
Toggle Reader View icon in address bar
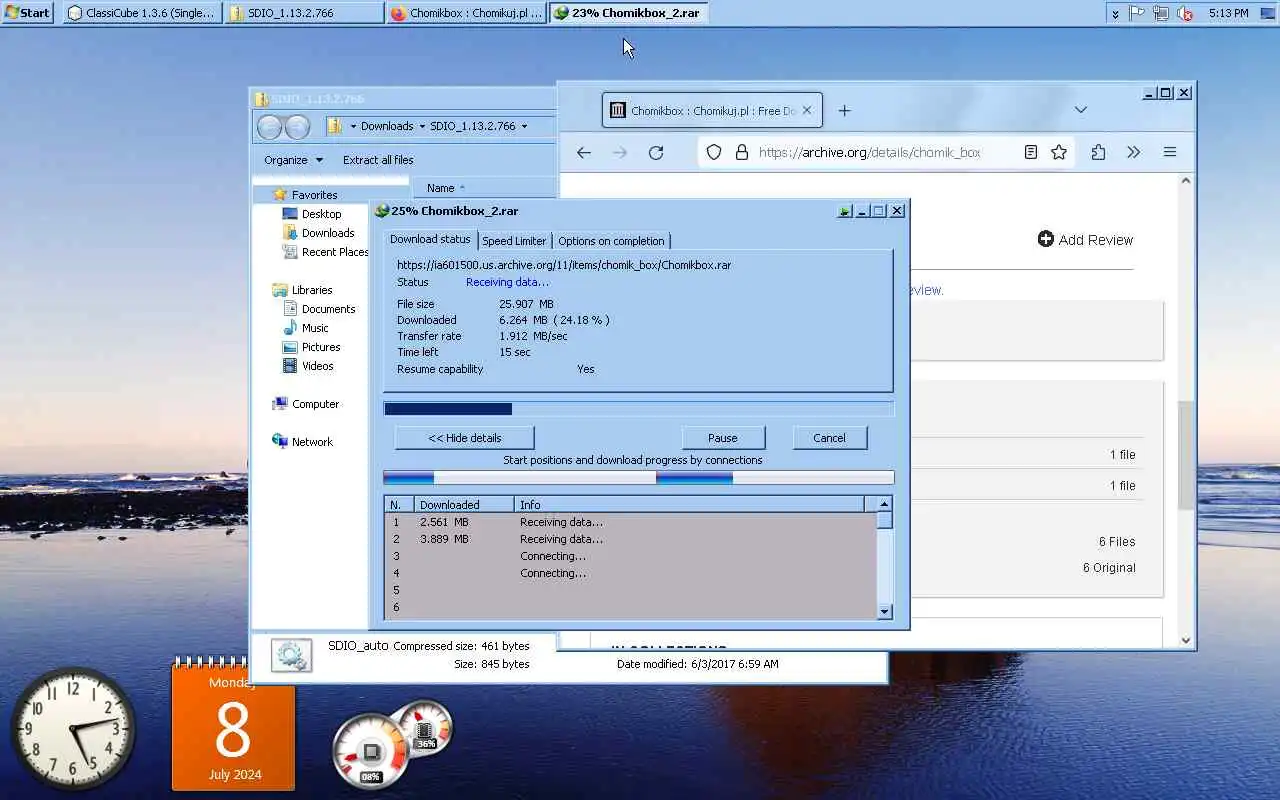coord(1031,152)
